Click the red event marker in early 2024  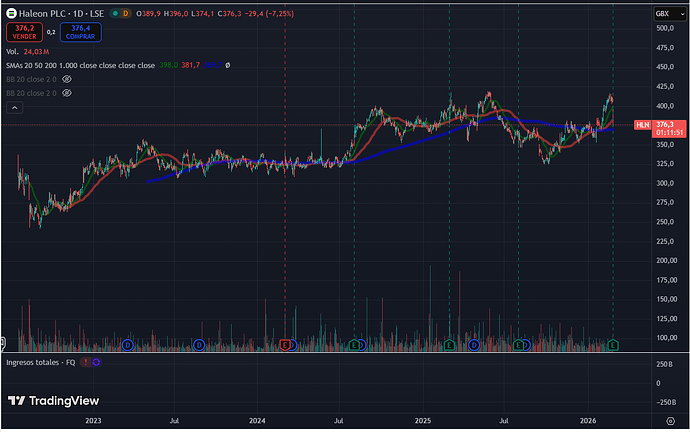coord(286,345)
